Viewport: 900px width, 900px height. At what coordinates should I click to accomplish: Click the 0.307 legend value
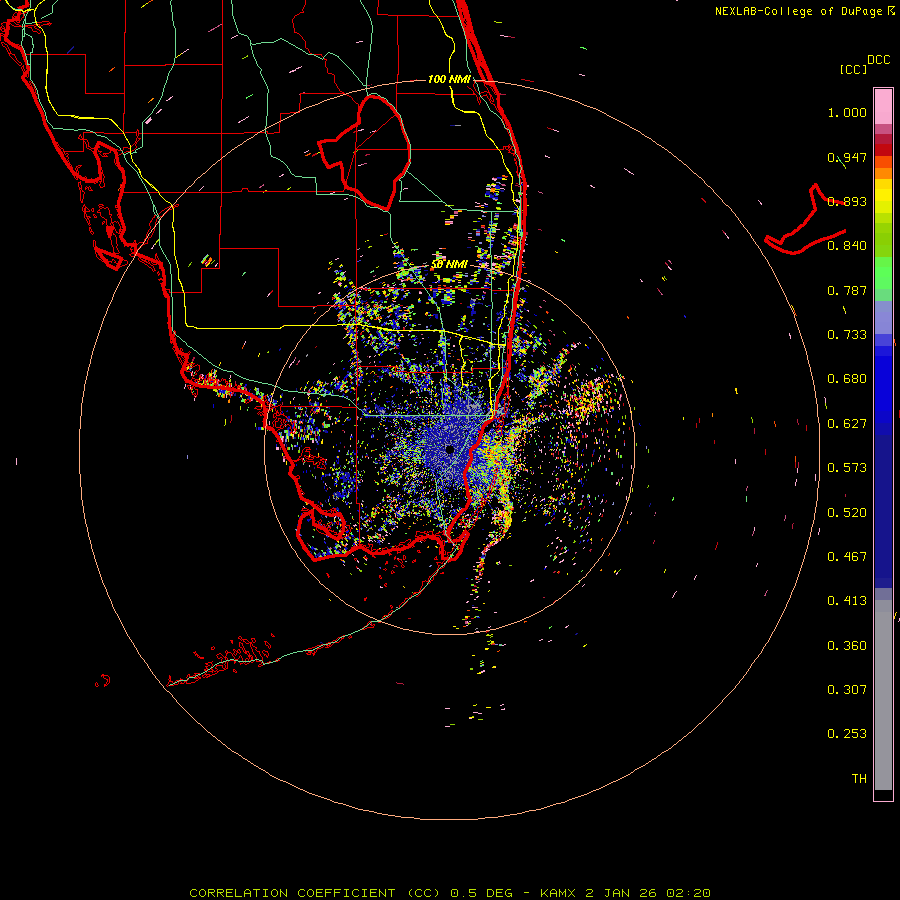(847, 690)
